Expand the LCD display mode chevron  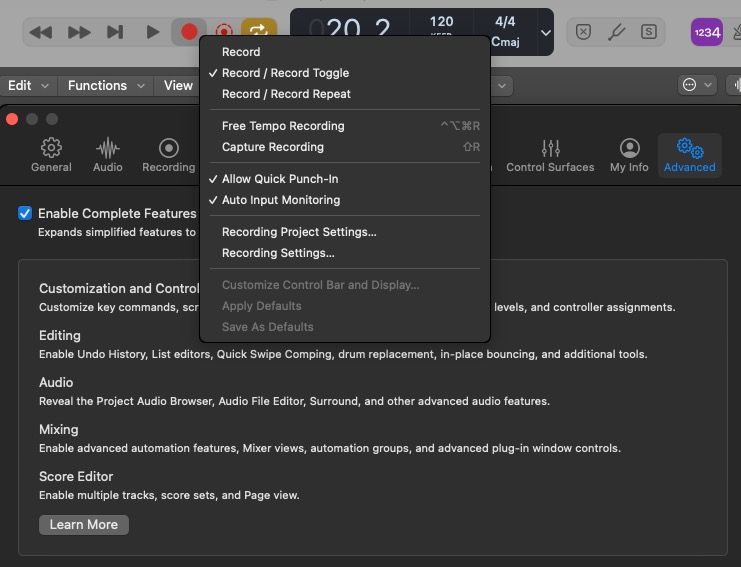(x=545, y=32)
